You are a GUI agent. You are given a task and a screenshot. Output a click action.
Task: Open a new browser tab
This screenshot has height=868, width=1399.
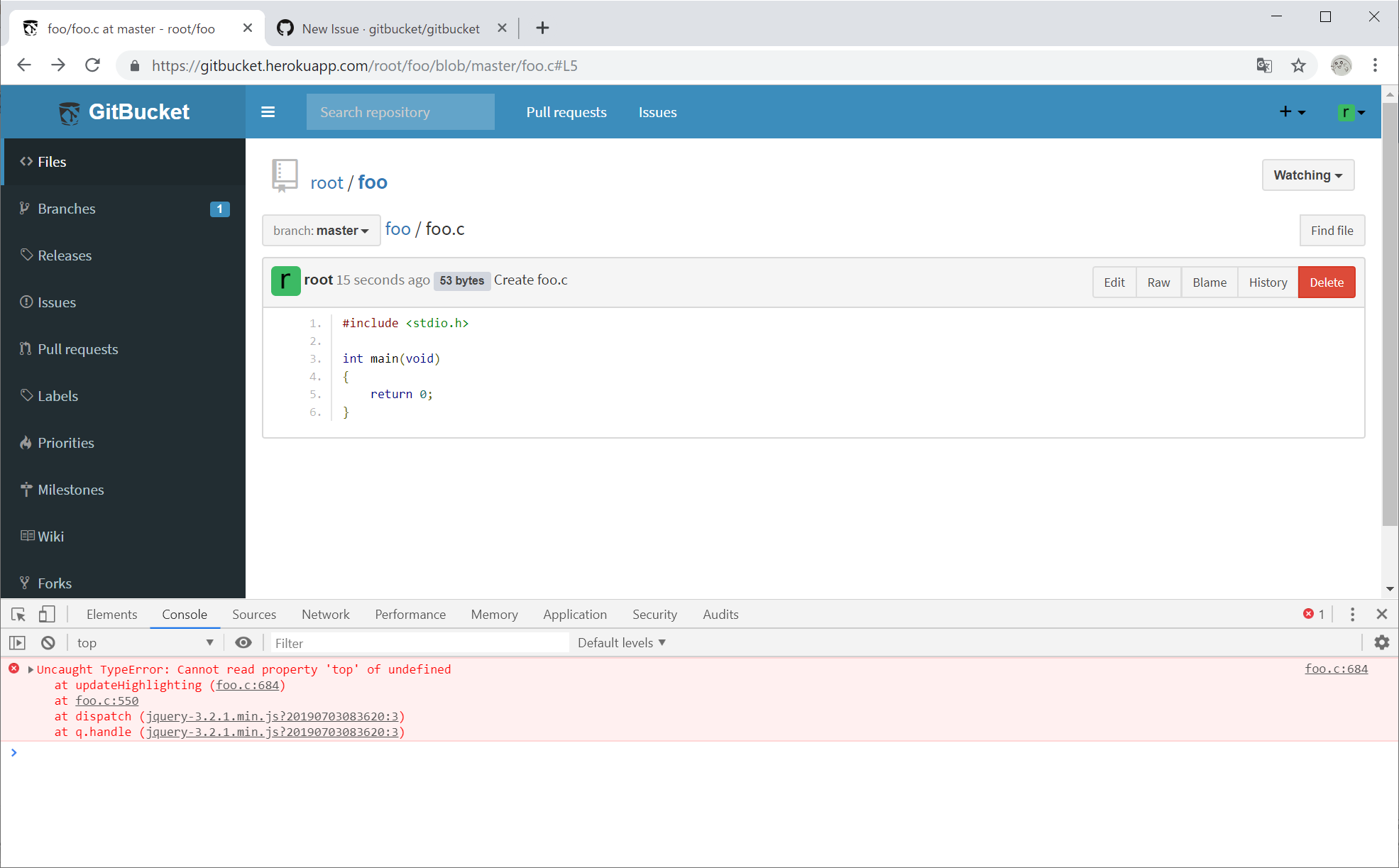click(542, 28)
